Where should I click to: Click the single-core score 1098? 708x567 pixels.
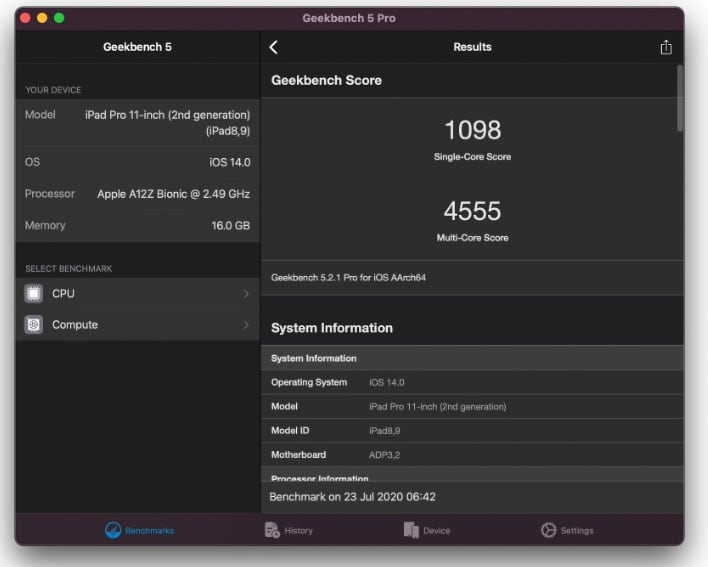(473, 130)
